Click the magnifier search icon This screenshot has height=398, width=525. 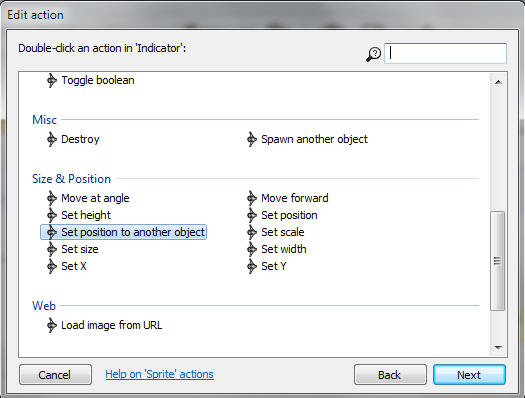pyautogui.click(x=373, y=54)
